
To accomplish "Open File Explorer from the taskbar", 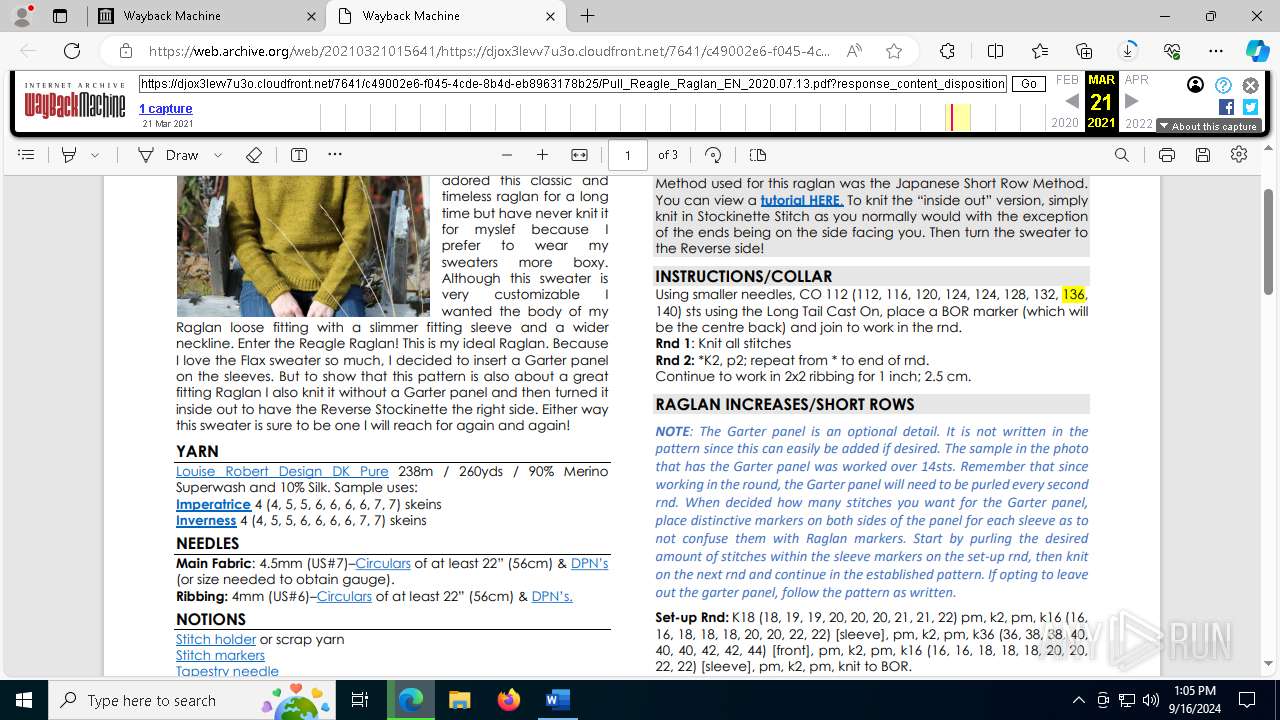I will [460, 700].
